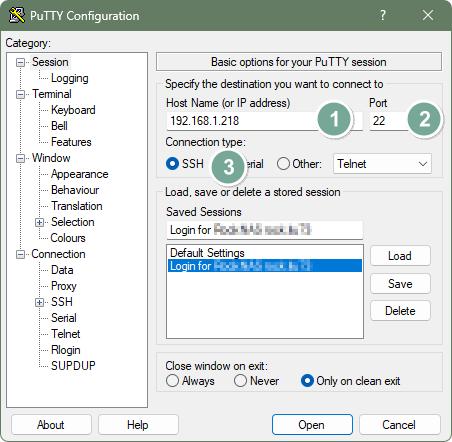Open the Keyboard settings category

pyautogui.click(x=73, y=110)
